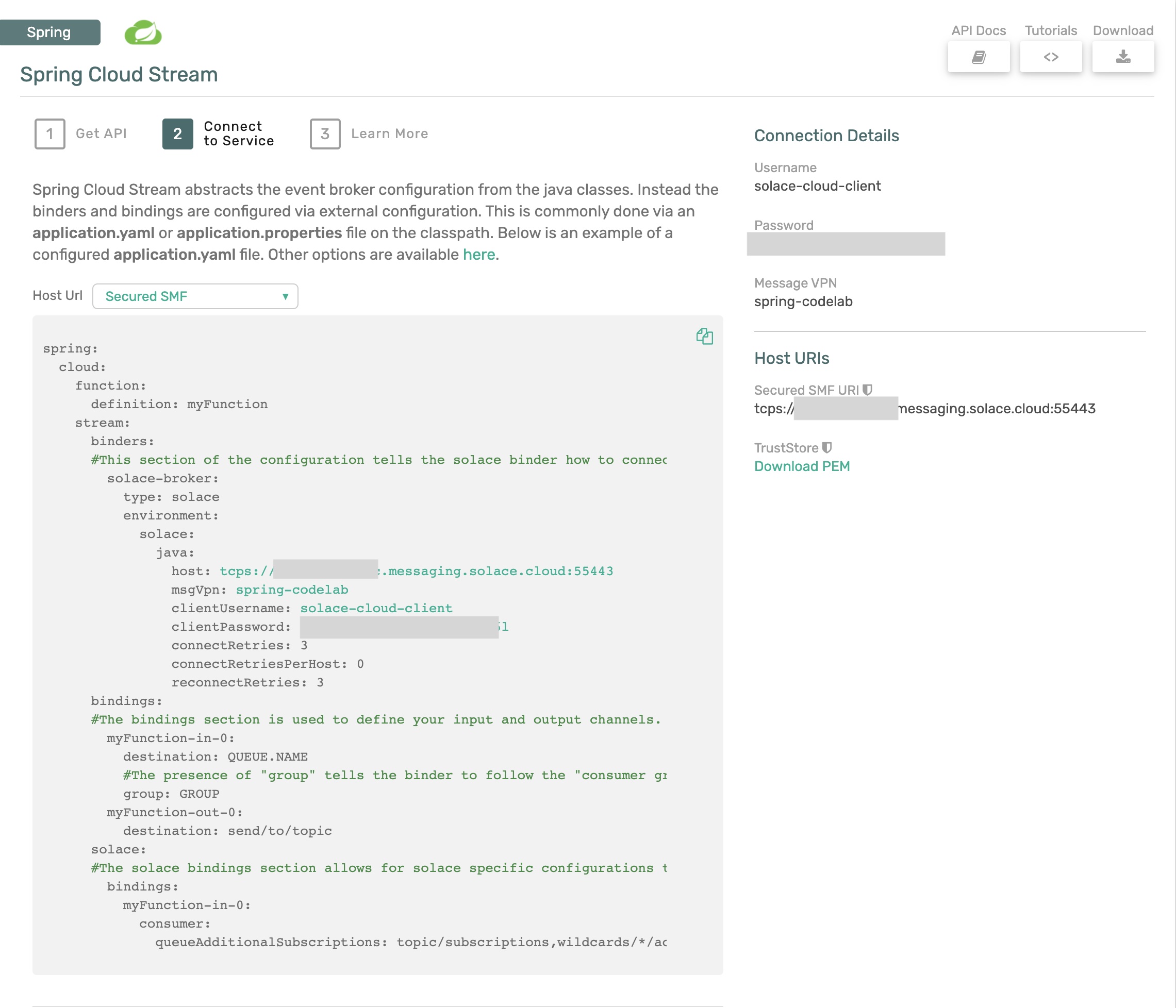Image resolution: width=1176 pixels, height=1008 pixels.
Task: Click the API Docs book icon
Action: point(978,57)
